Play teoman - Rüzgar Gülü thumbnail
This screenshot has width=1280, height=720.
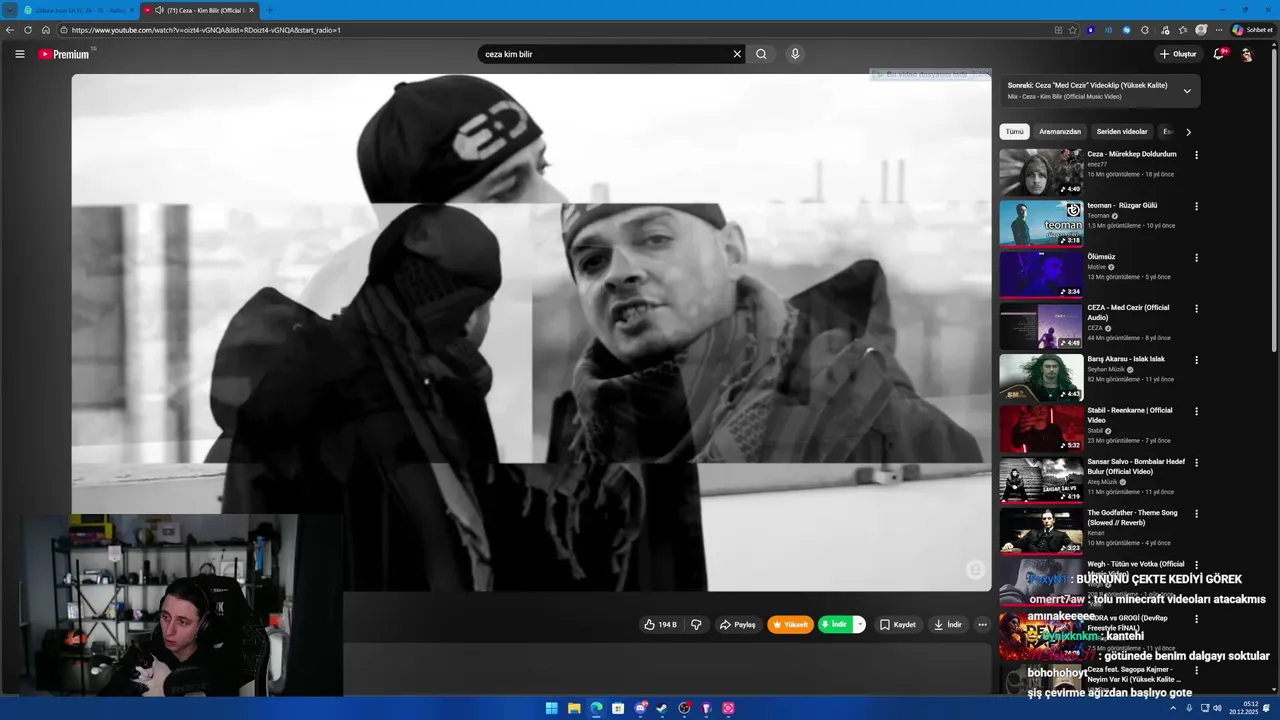tap(1041, 223)
